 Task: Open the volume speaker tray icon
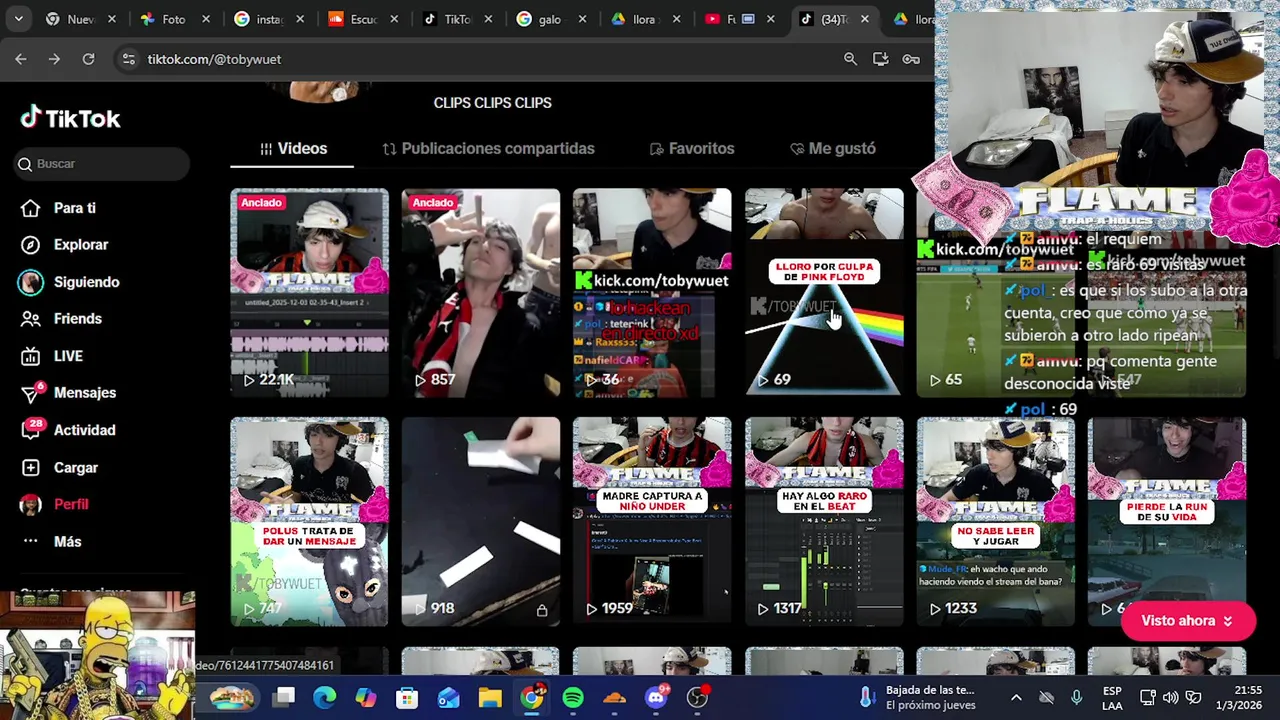pos(1170,697)
